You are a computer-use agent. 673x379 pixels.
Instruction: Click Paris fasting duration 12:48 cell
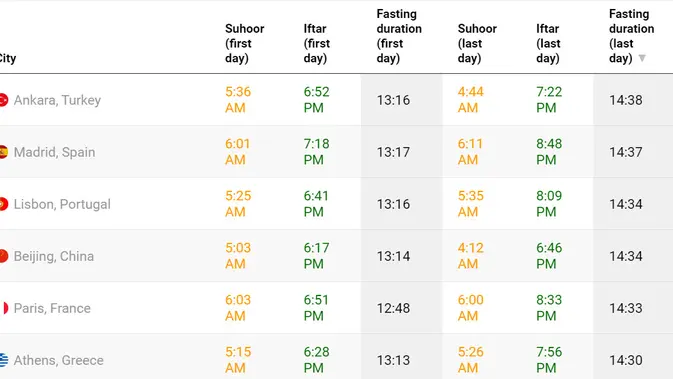[x=393, y=308]
